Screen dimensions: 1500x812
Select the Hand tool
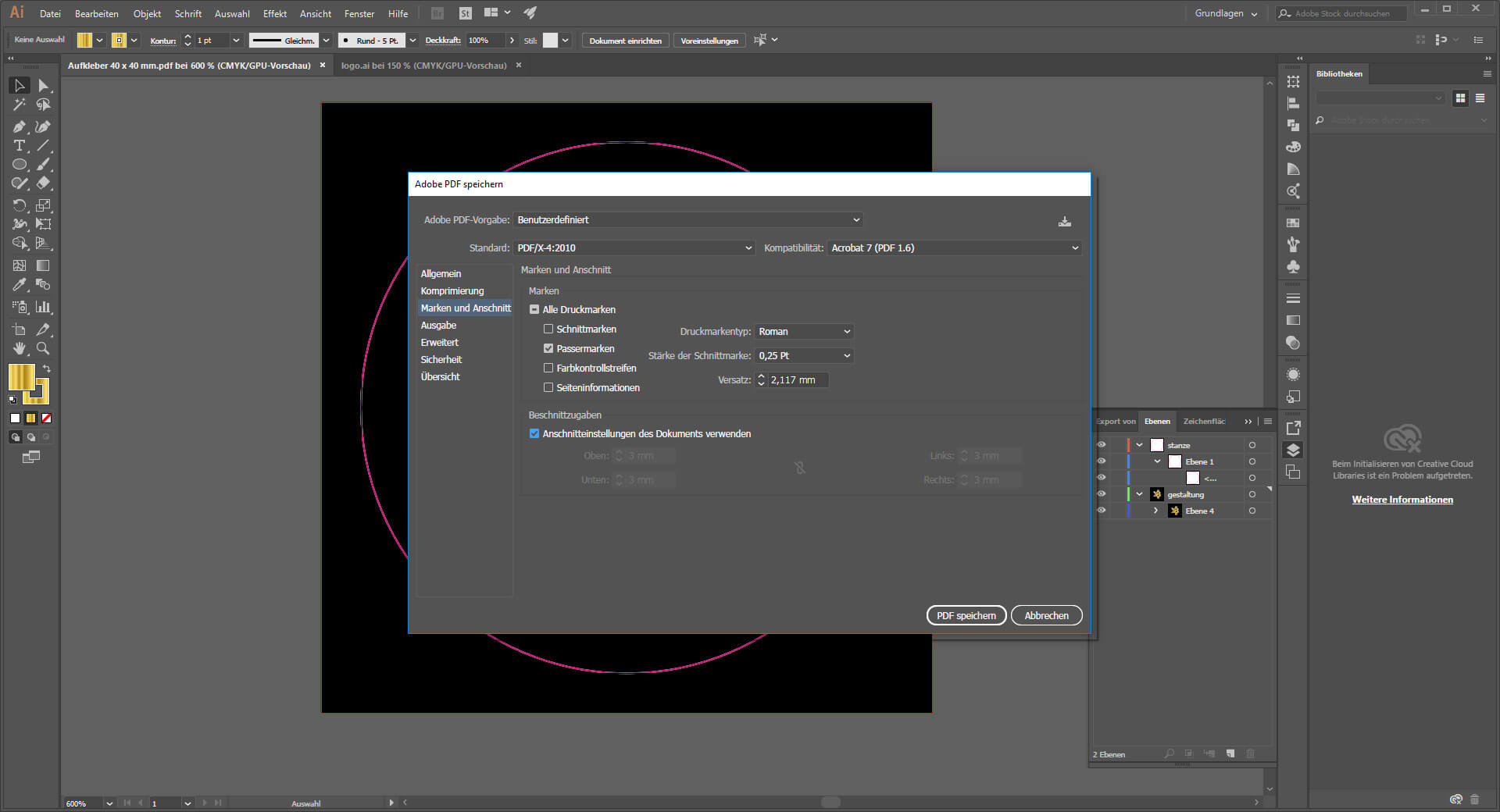(20, 349)
